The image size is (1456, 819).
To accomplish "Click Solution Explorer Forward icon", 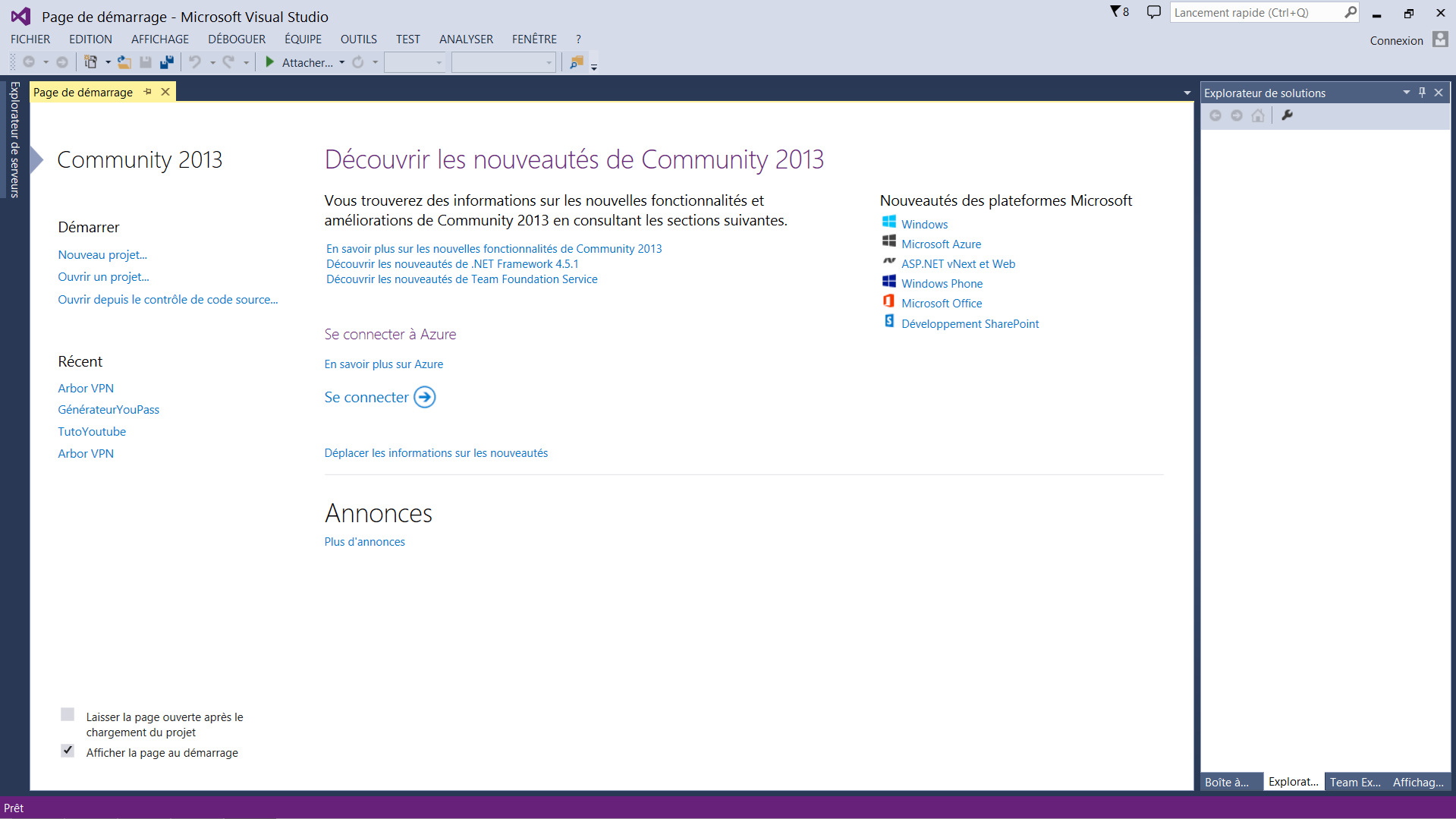I will [x=1237, y=115].
